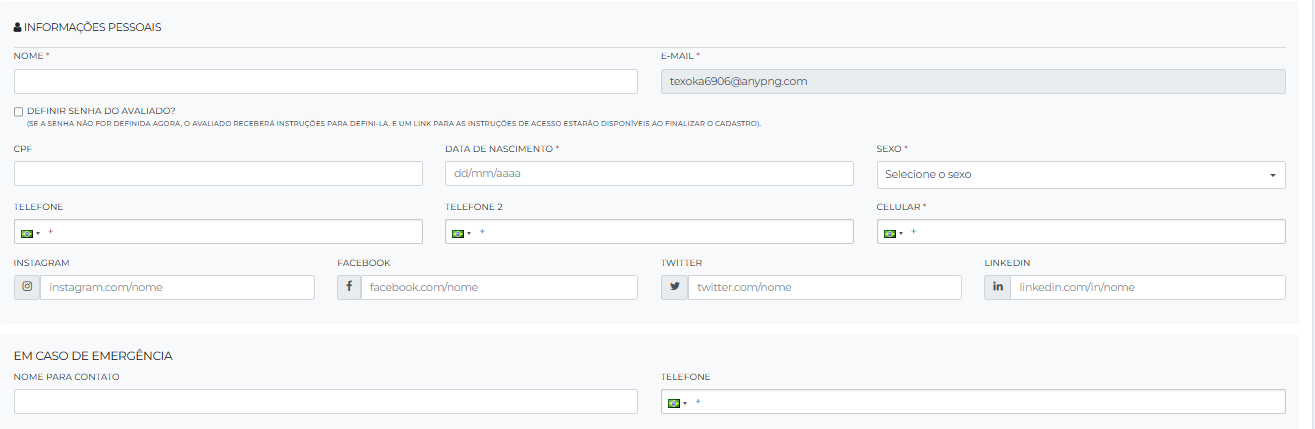This screenshot has height=429, width=1315.
Task: Click the Twitter bird icon
Action: 674,287
